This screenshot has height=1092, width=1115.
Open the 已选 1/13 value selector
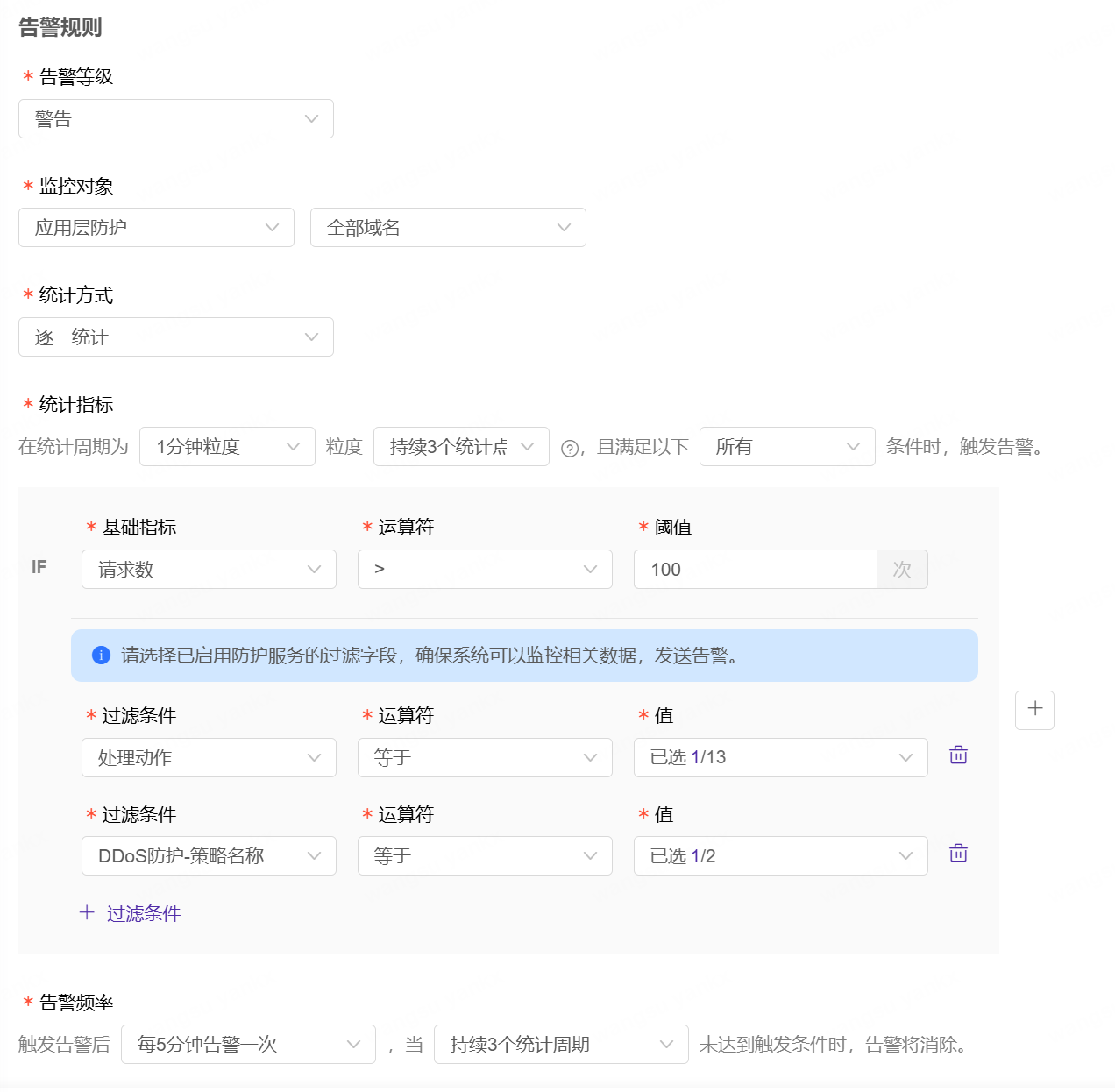(780, 757)
